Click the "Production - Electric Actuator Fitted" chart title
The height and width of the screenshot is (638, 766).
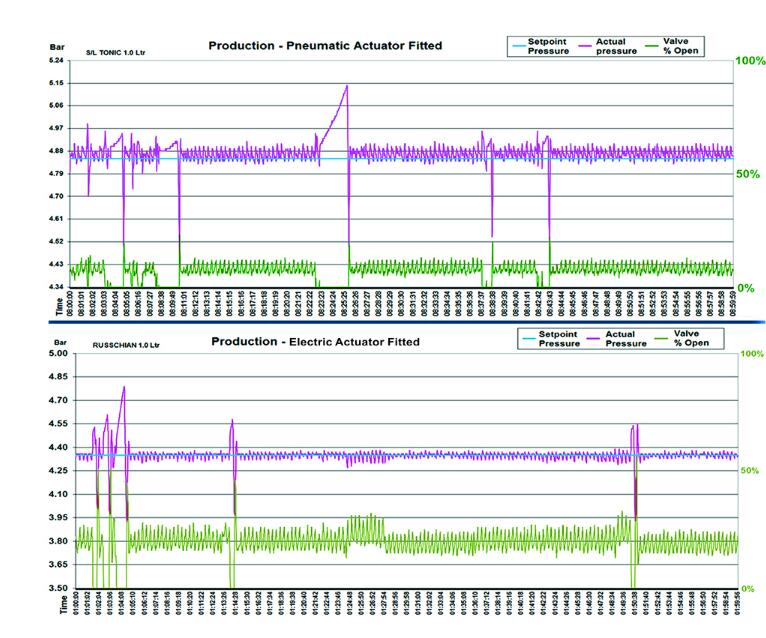(x=315, y=342)
